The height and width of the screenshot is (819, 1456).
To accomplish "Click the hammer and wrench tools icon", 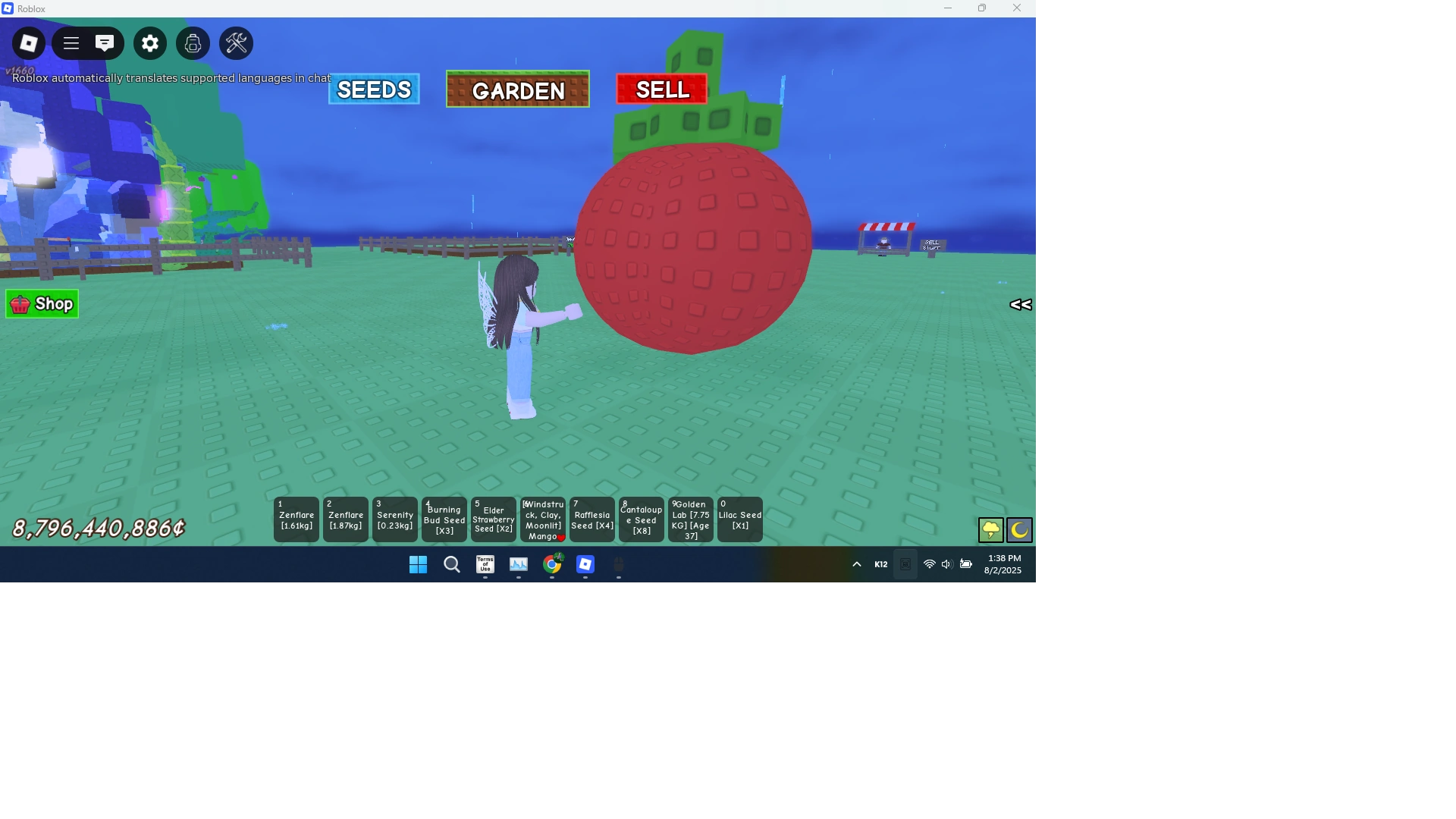I will click(235, 43).
